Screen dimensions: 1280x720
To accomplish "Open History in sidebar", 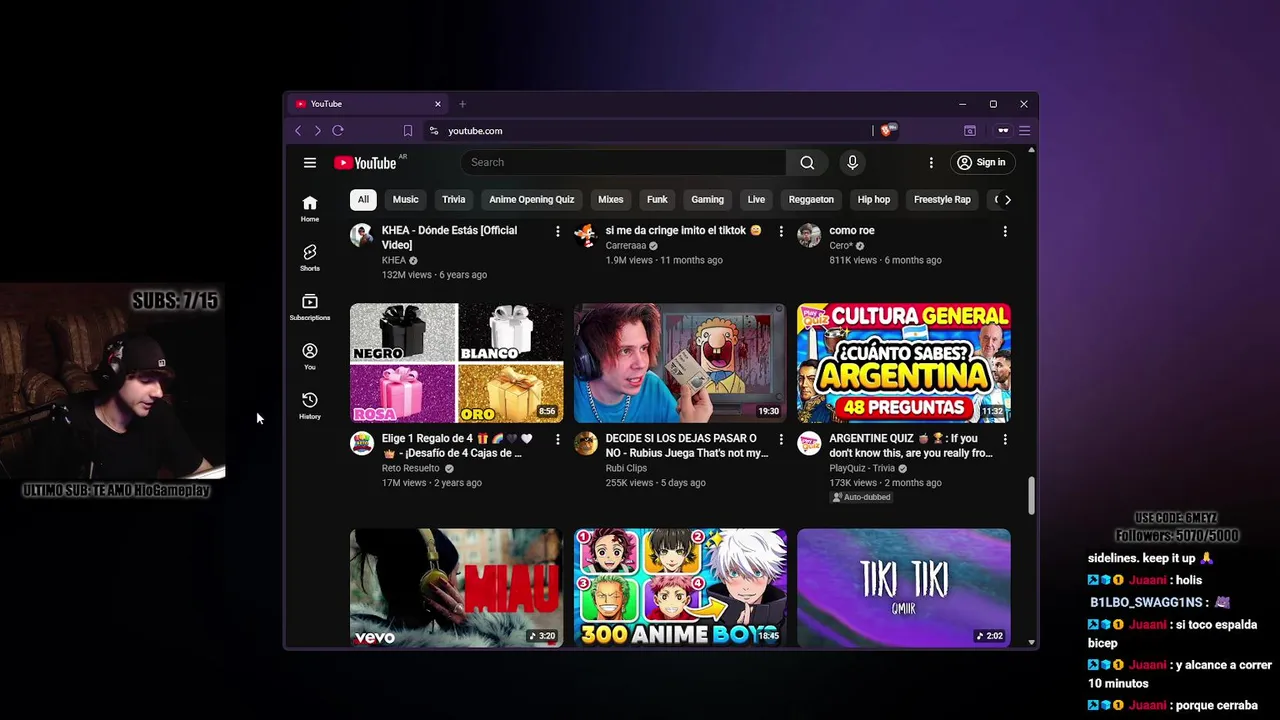I will [x=310, y=405].
